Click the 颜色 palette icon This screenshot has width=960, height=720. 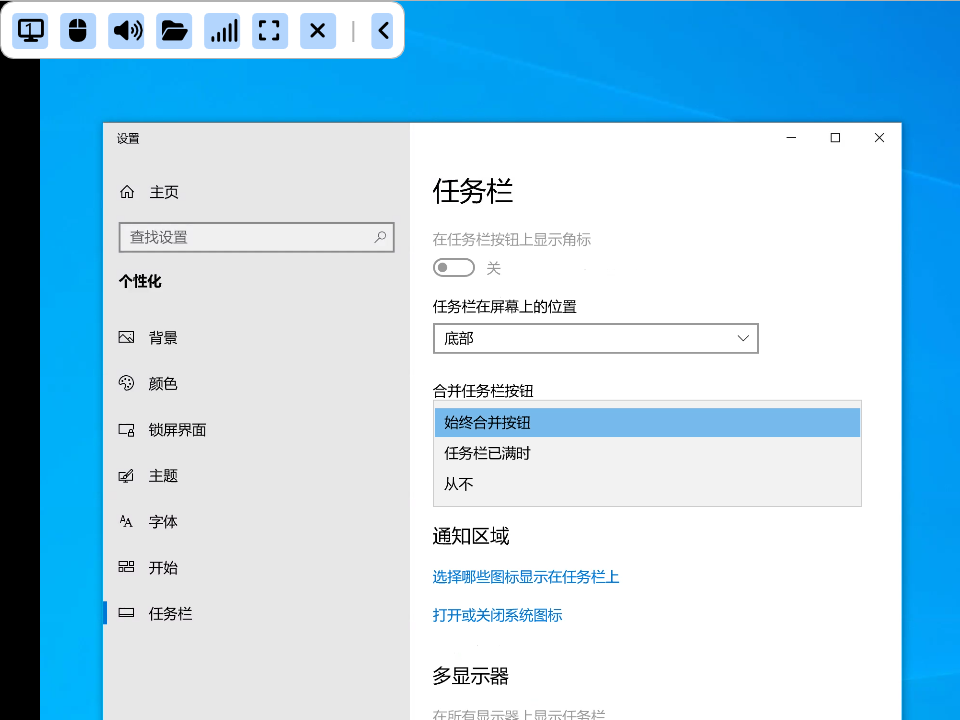pyautogui.click(x=126, y=383)
